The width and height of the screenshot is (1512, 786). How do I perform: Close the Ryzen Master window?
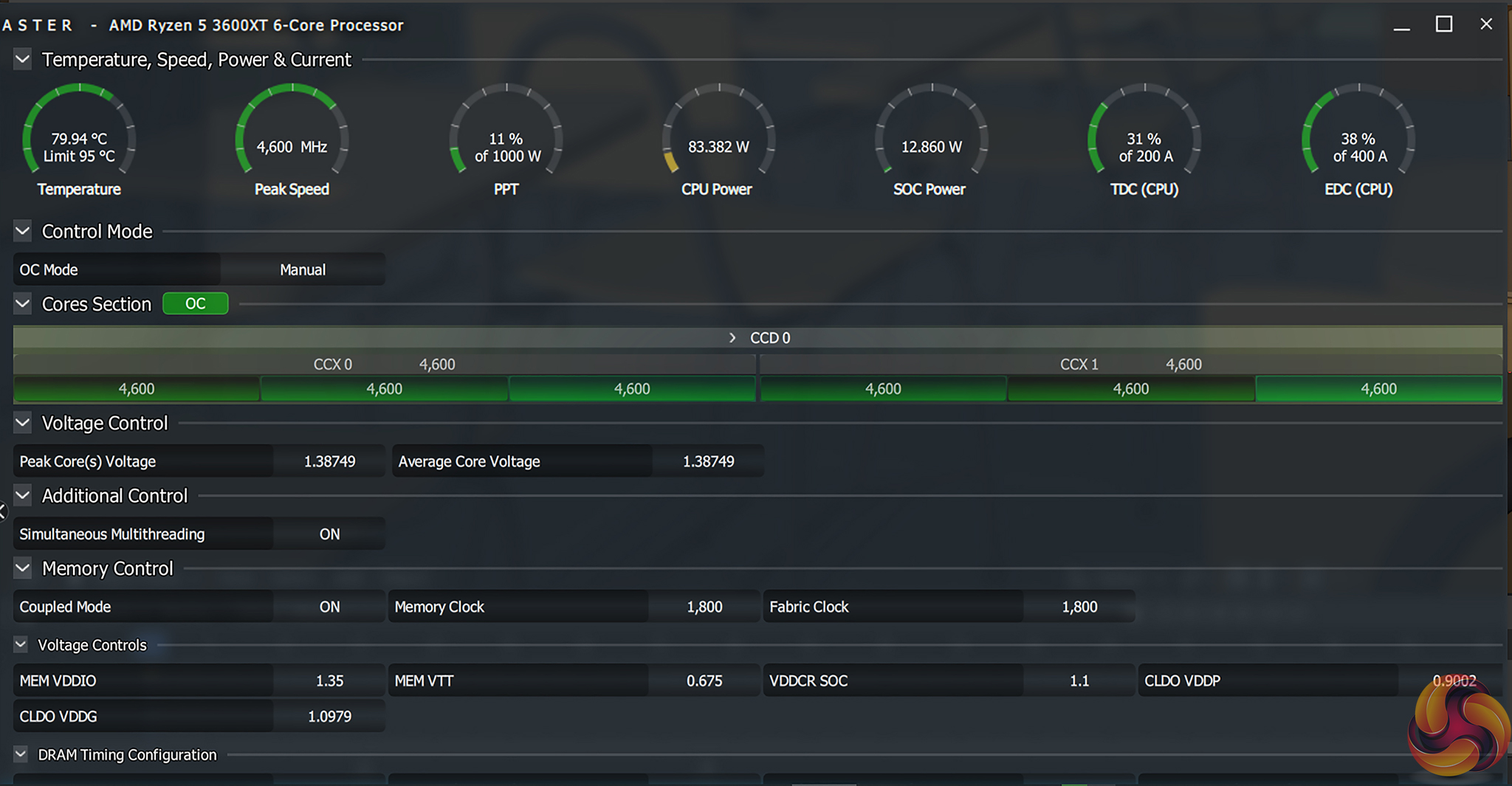tap(1487, 24)
